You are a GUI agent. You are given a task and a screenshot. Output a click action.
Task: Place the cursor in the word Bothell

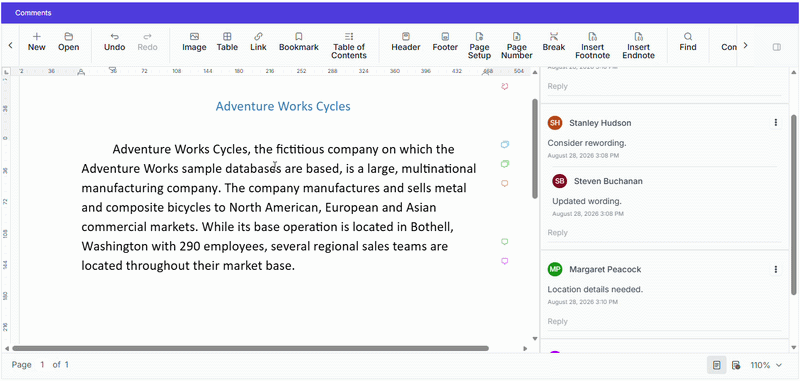(433, 226)
